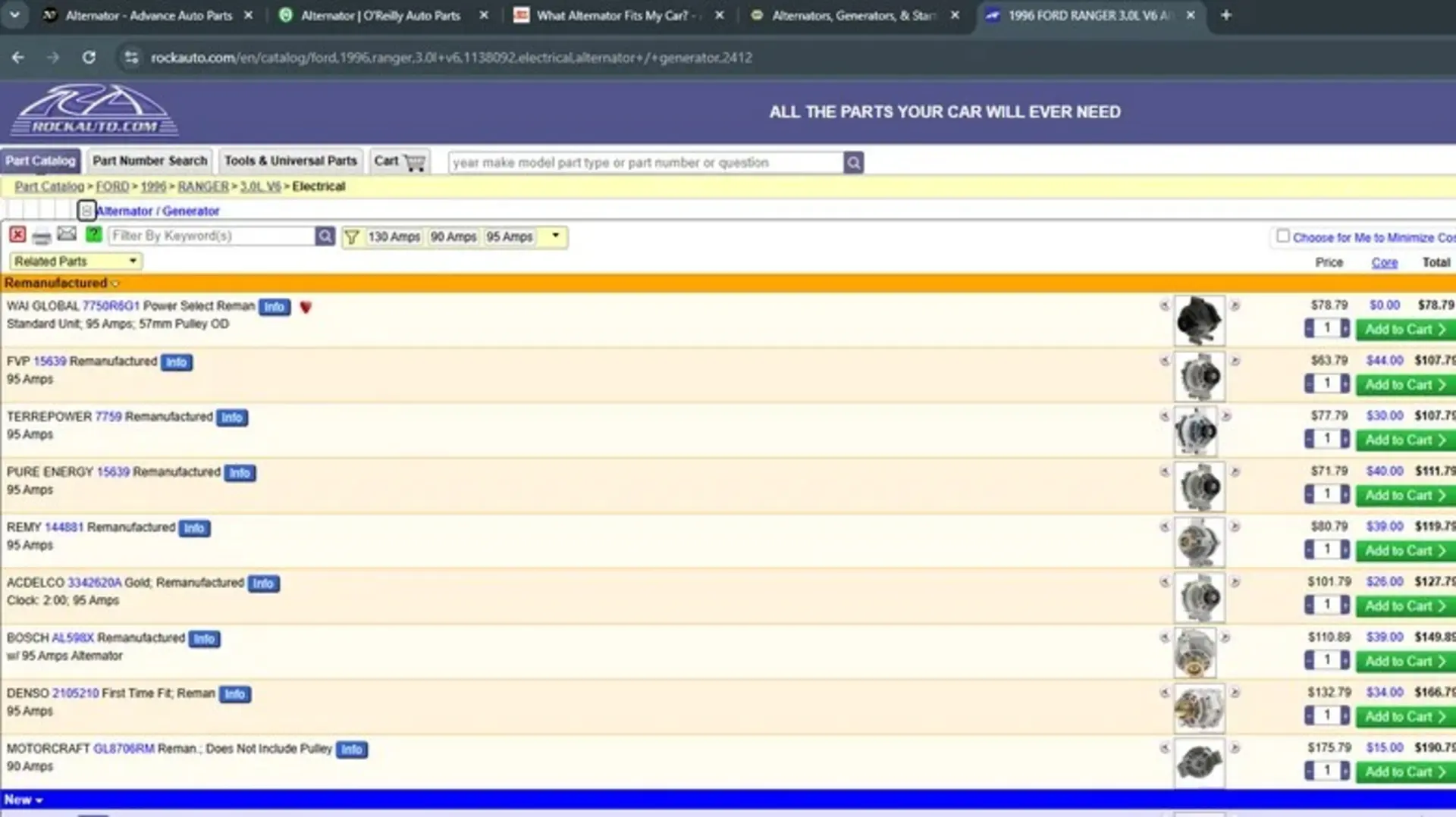The height and width of the screenshot is (817, 1456).
Task: Click the email envelope icon
Action: [x=67, y=234]
